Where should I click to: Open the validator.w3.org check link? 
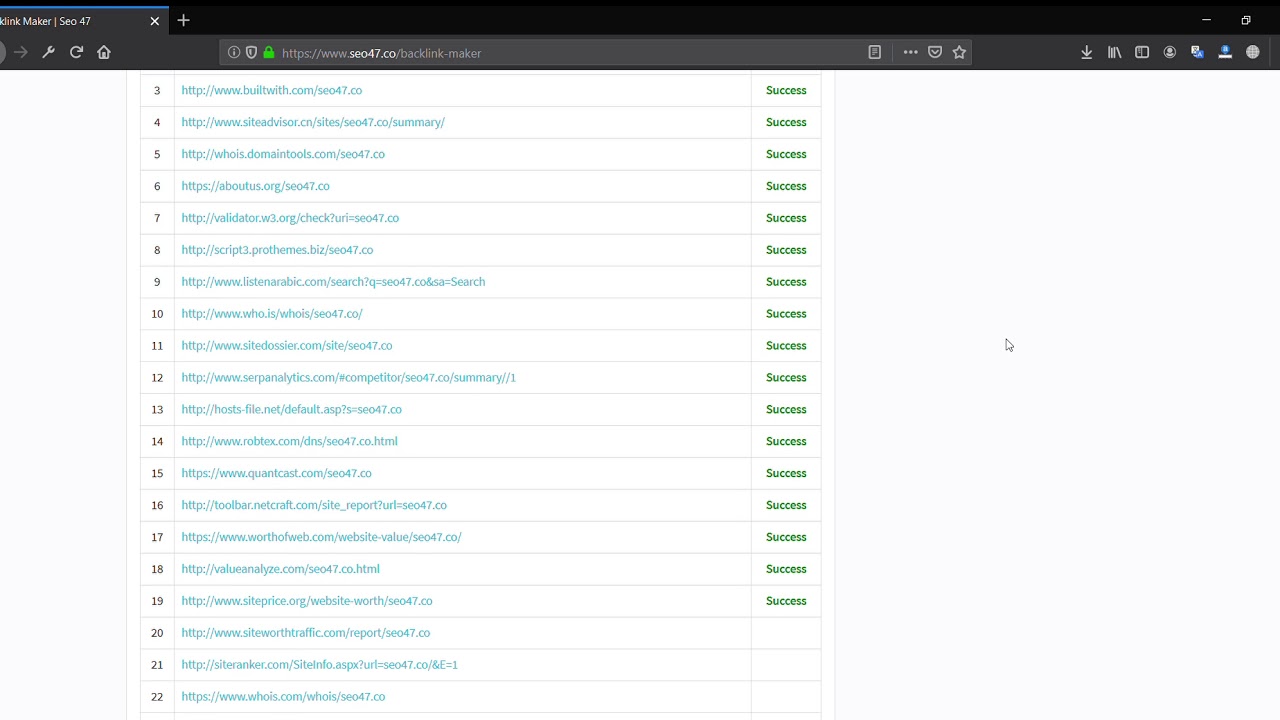click(x=290, y=218)
